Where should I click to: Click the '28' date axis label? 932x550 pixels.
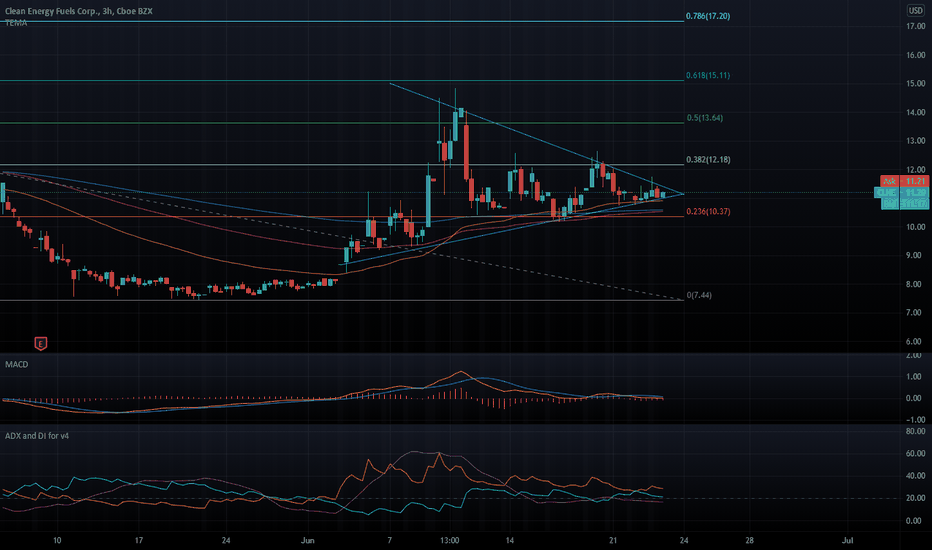pos(750,540)
